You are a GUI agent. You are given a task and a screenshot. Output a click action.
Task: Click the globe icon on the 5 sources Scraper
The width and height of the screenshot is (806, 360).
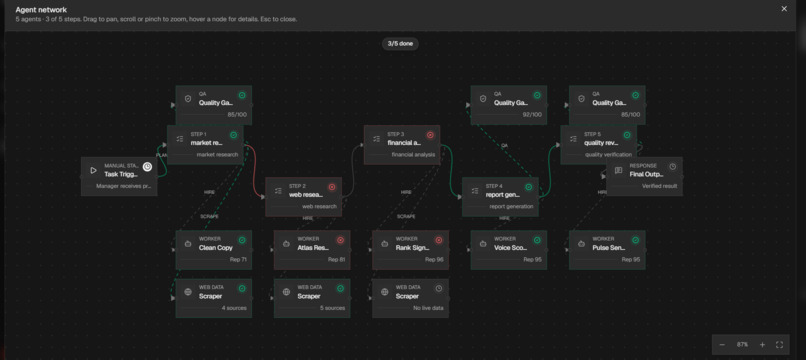286,292
